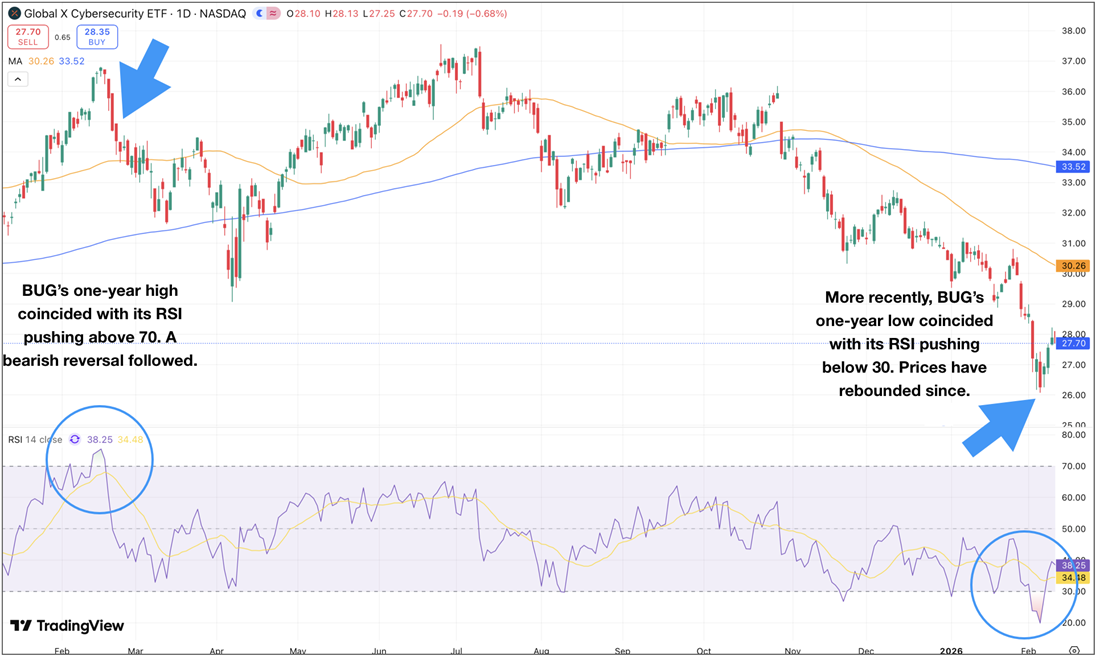Select Feb on the time axis
This screenshot has width=1100, height=660.
(62, 650)
